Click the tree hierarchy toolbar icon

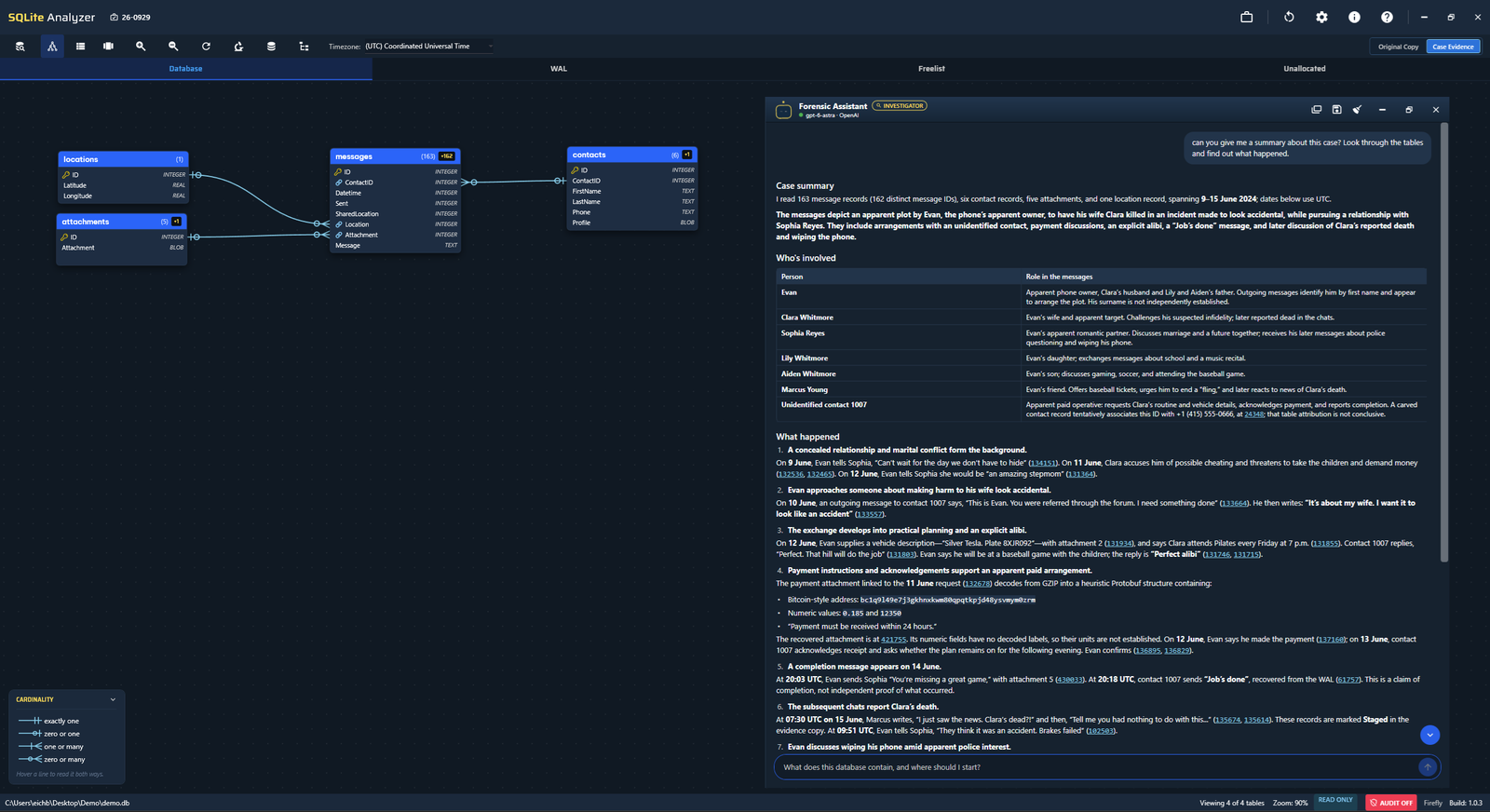pos(304,47)
